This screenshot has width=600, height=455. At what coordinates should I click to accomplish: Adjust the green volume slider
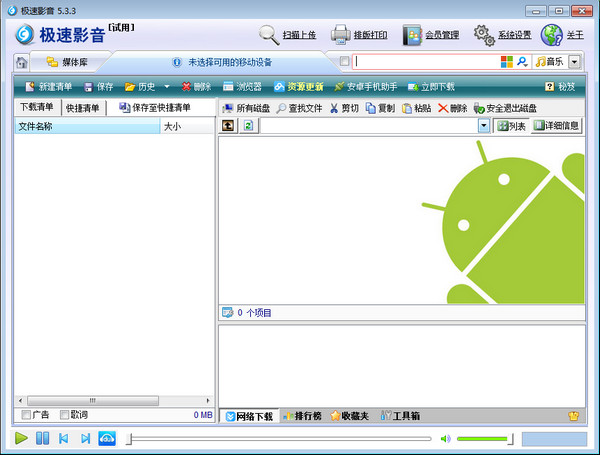[484, 438]
